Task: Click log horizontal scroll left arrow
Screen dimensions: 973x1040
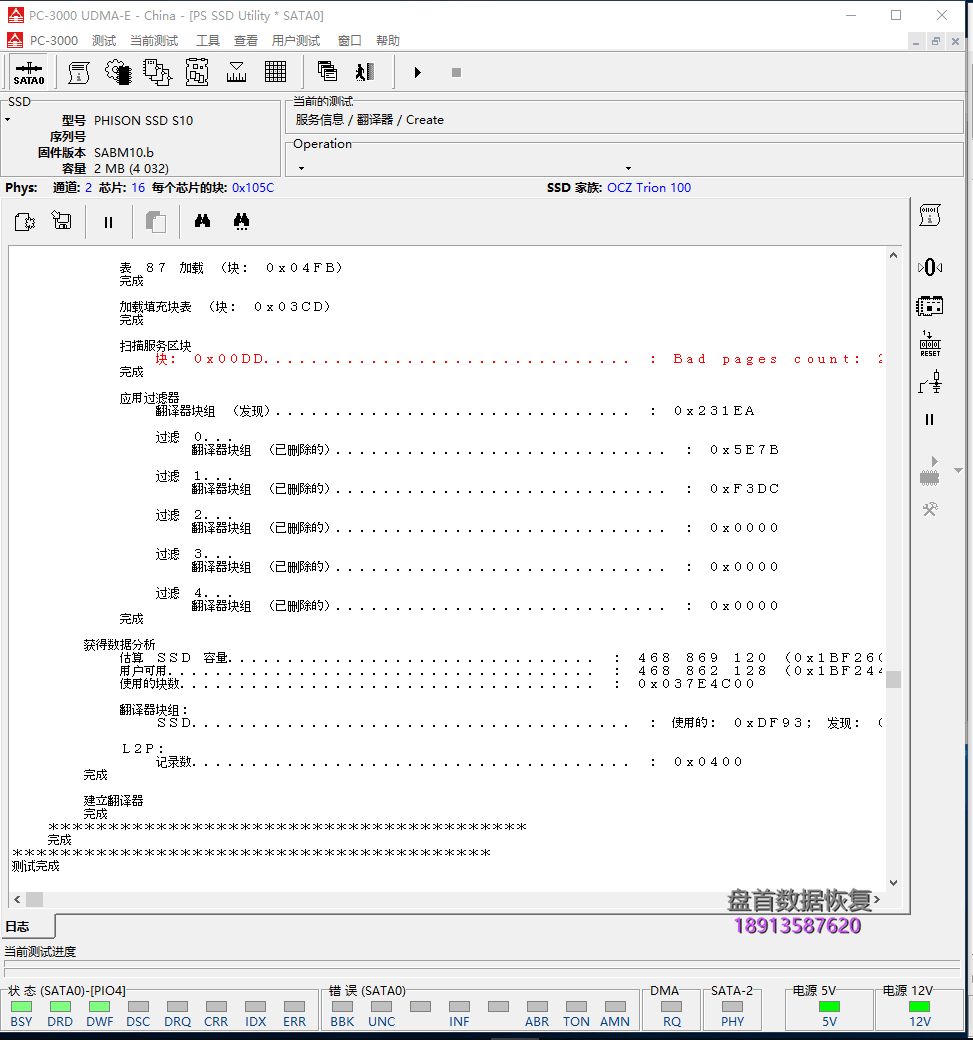Action: pos(17,899)
